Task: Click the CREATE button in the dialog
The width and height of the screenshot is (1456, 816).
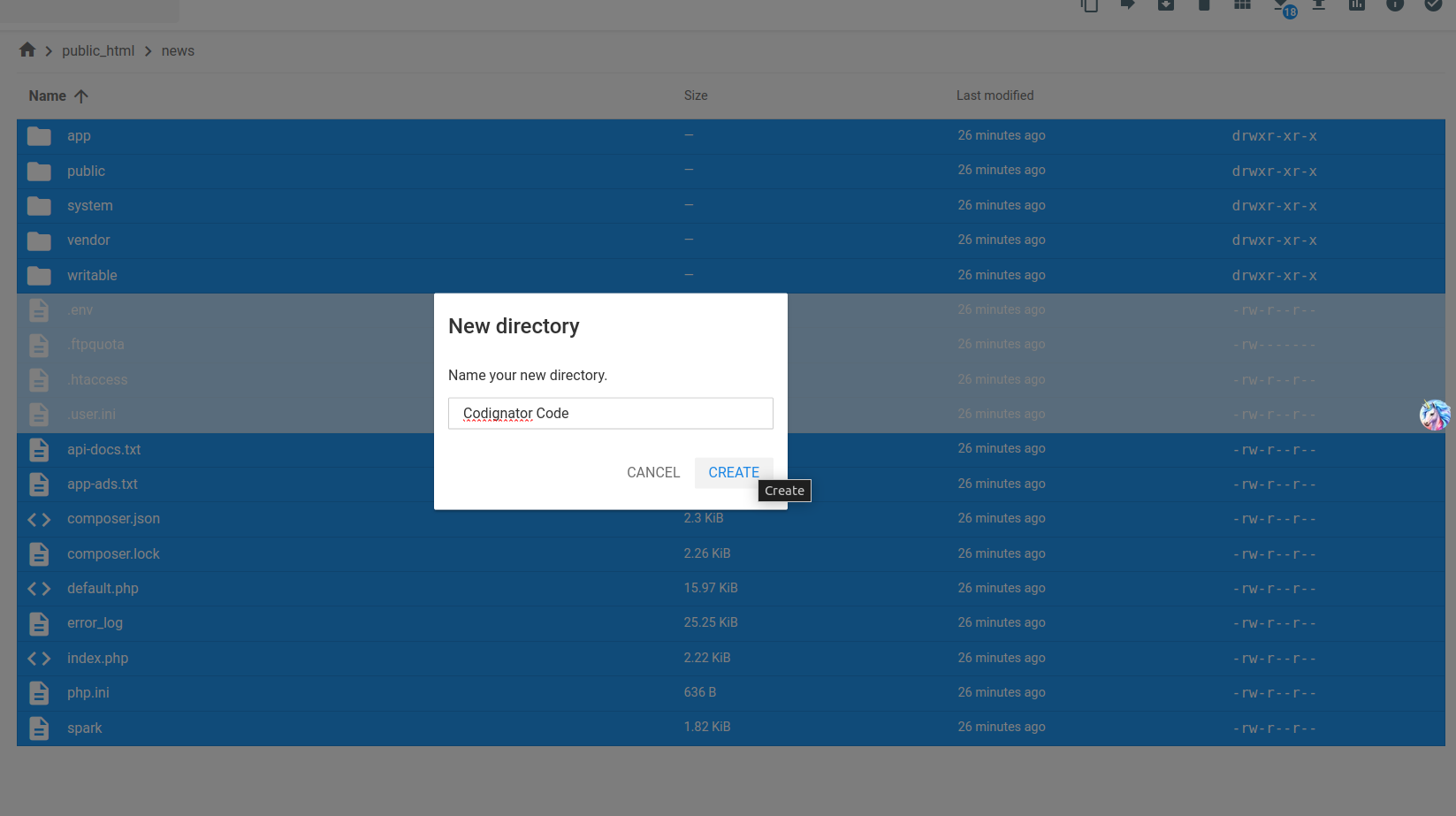Action: coord(733,472)
